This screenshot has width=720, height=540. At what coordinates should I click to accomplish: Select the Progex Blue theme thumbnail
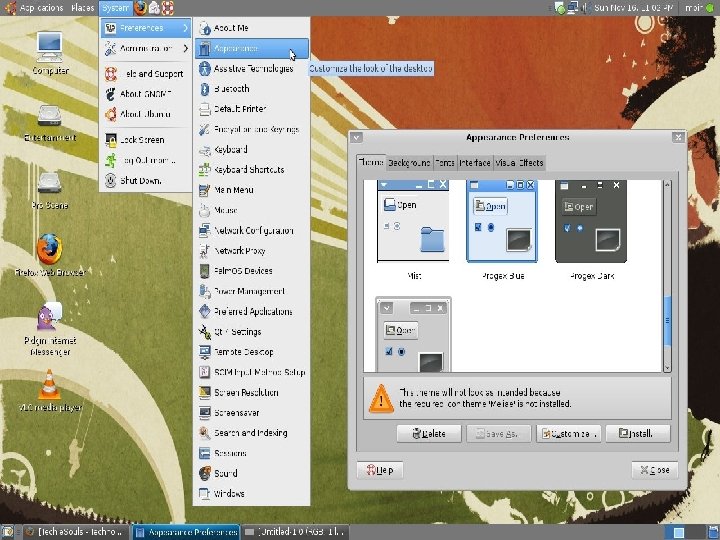click(502, 221)
